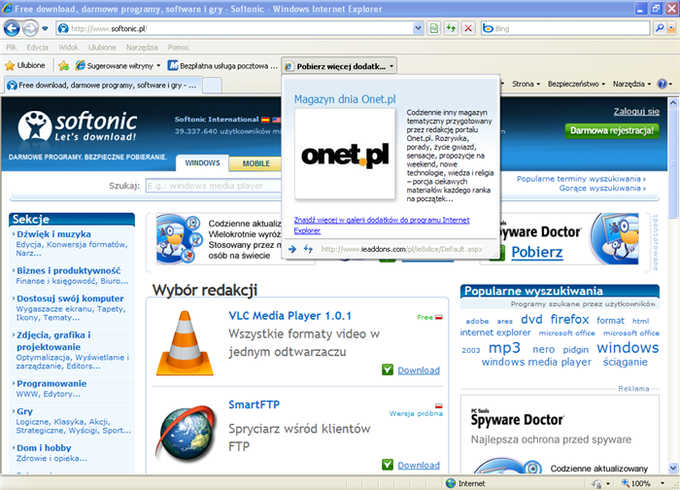Open the Dźwięk i muzyka section
The image size is (680, 490).
click(54, 234)
